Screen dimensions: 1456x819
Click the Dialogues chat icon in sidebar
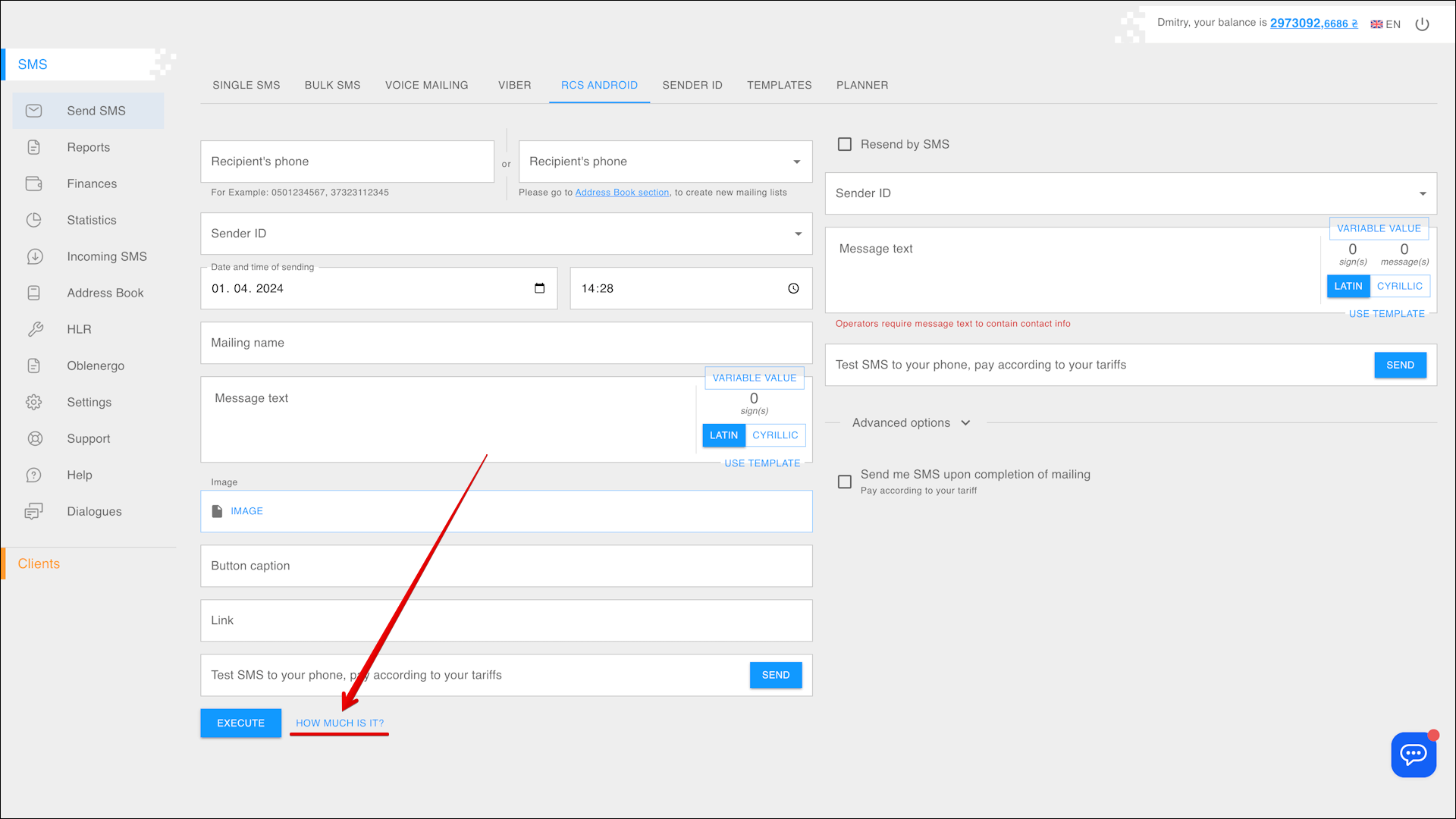click(x=33, y=511)
